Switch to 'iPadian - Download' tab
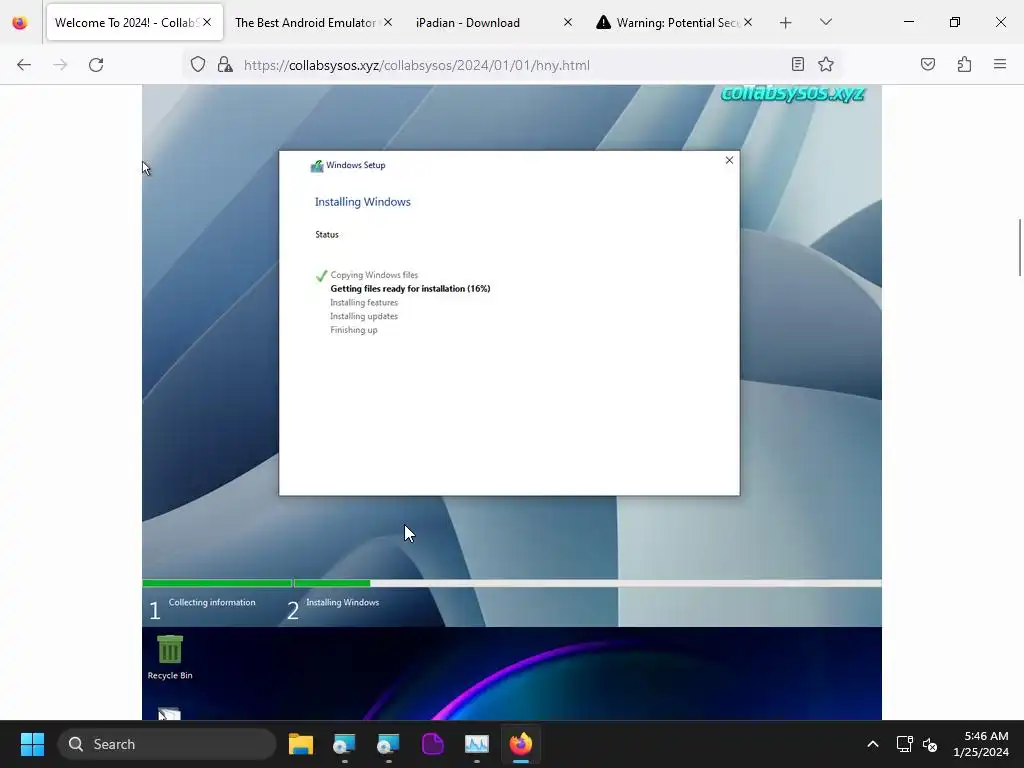1024x768 pixels. click(x=468, y=23)
